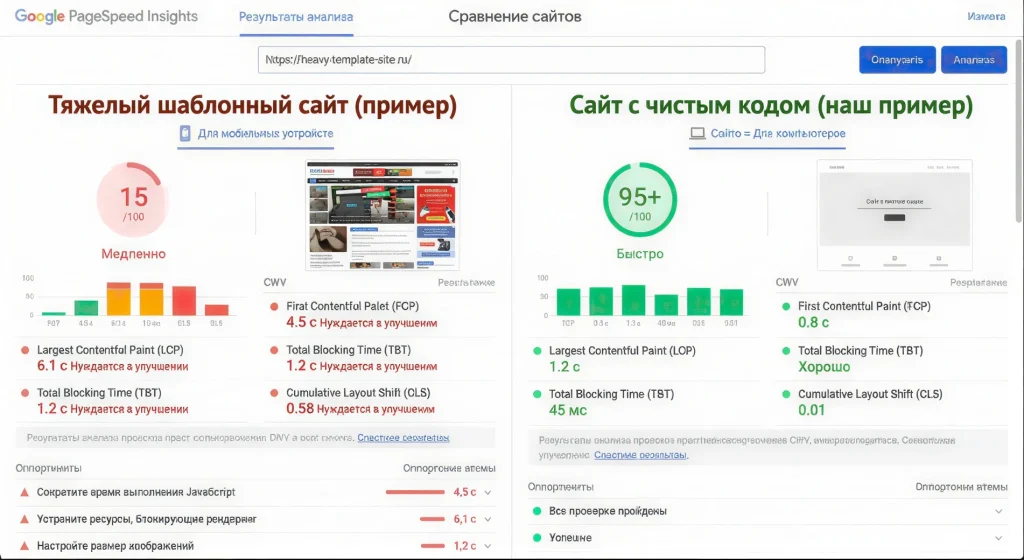Select the green 'Хорошо' TBT value
The image size is (1024, 560).
tap(824, 367)
